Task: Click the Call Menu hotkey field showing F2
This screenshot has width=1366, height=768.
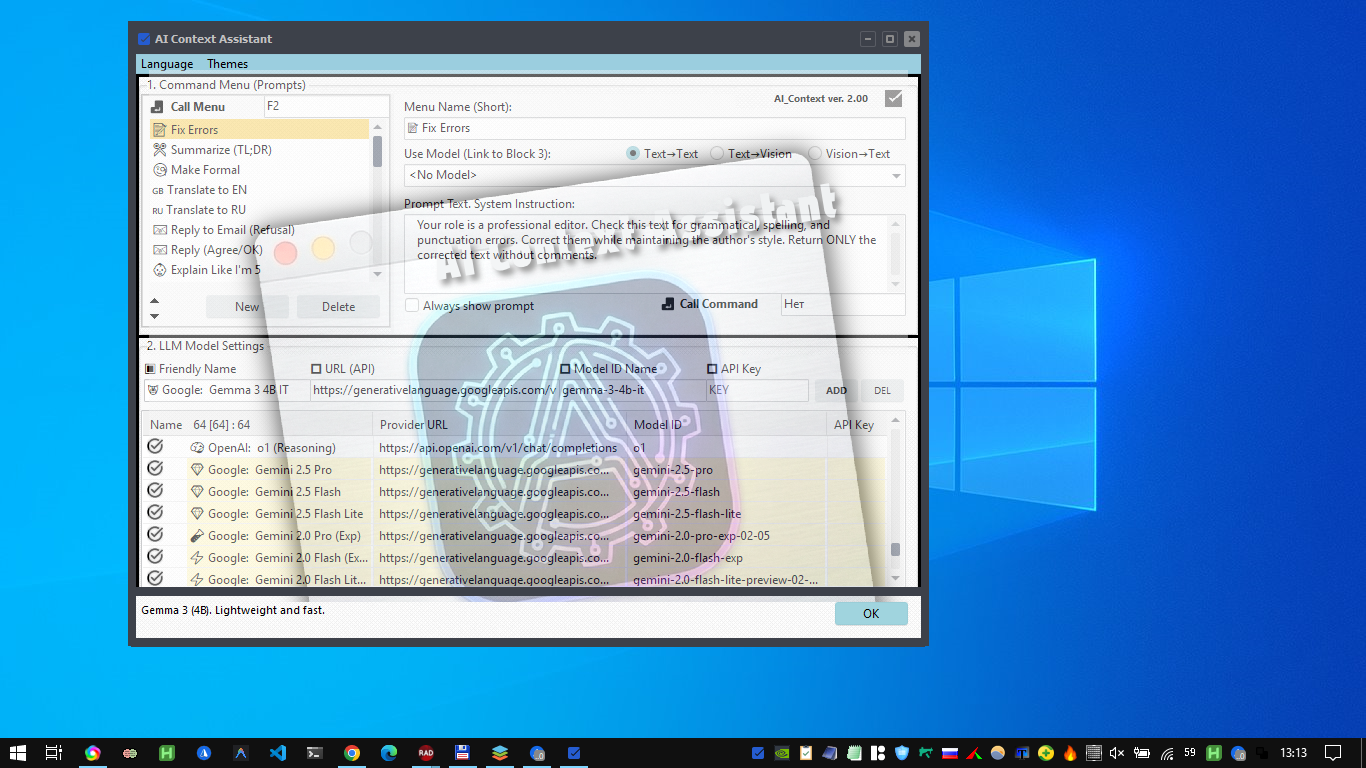Action: pyautogui.click(x=326, y=107)
